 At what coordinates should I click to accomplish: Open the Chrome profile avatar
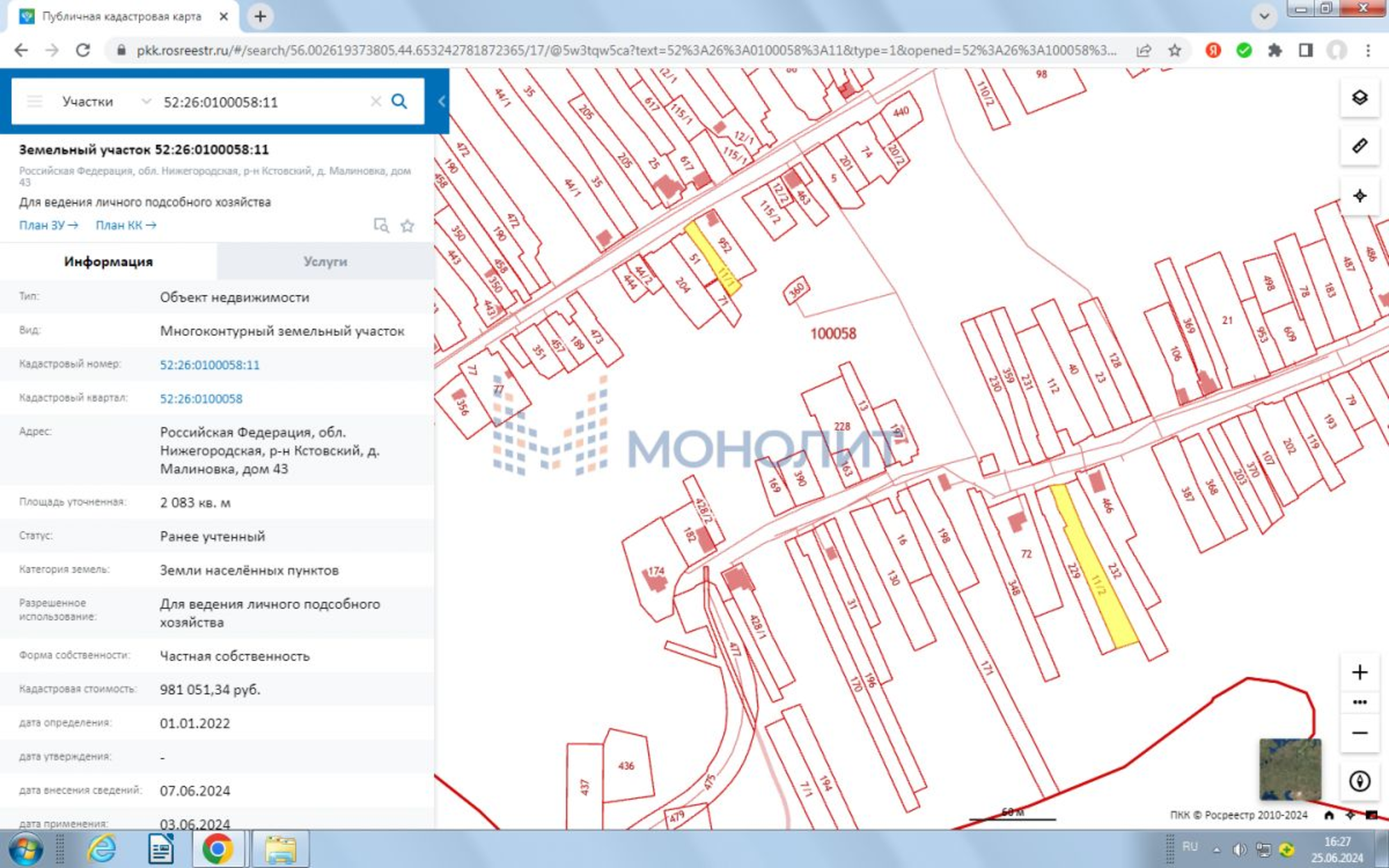pyautogui.click(x=1337, y=51)
